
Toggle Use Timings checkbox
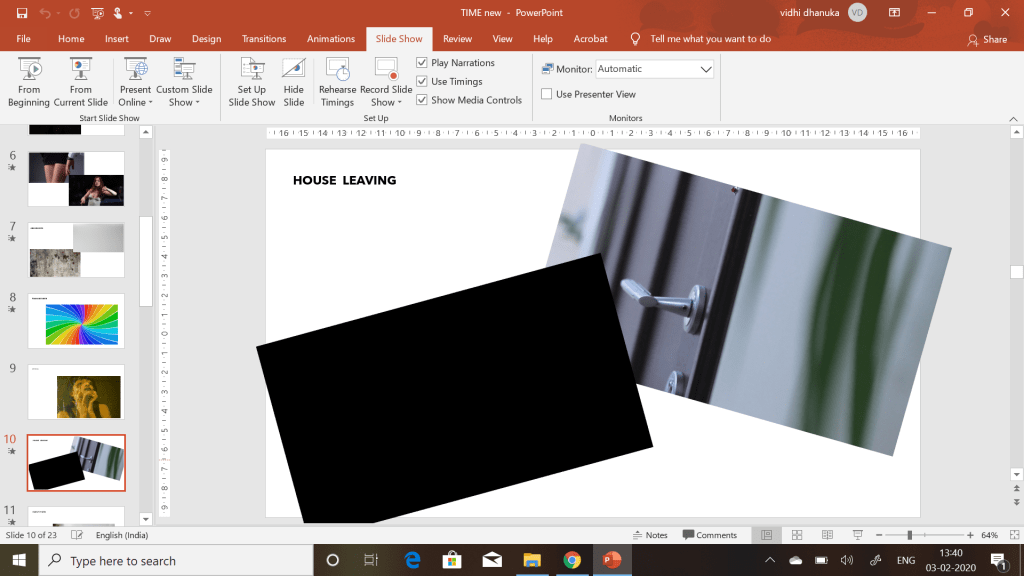pyautogui.click(x=422, y=82)
